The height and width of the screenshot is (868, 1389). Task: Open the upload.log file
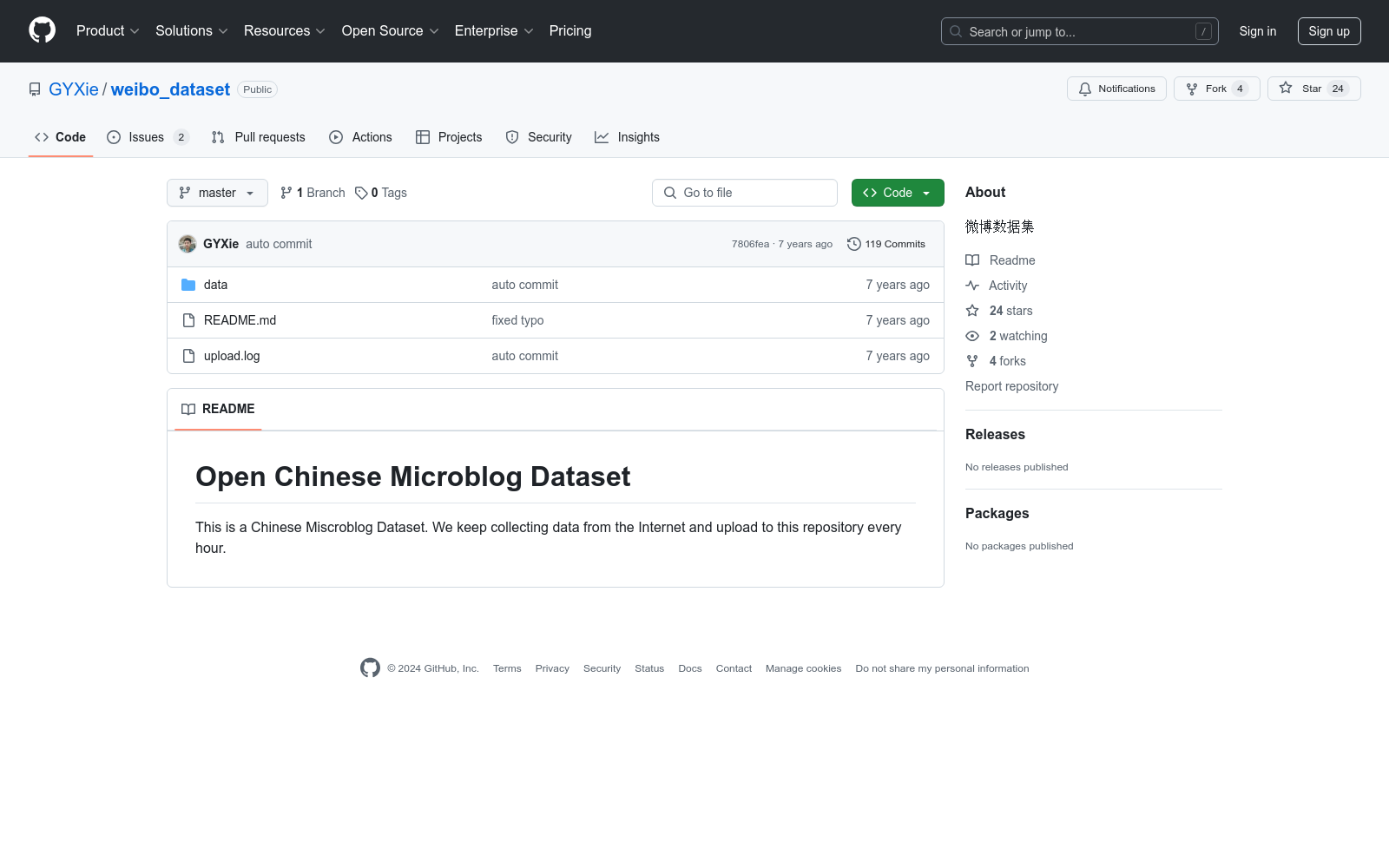[x=232, y=356]
